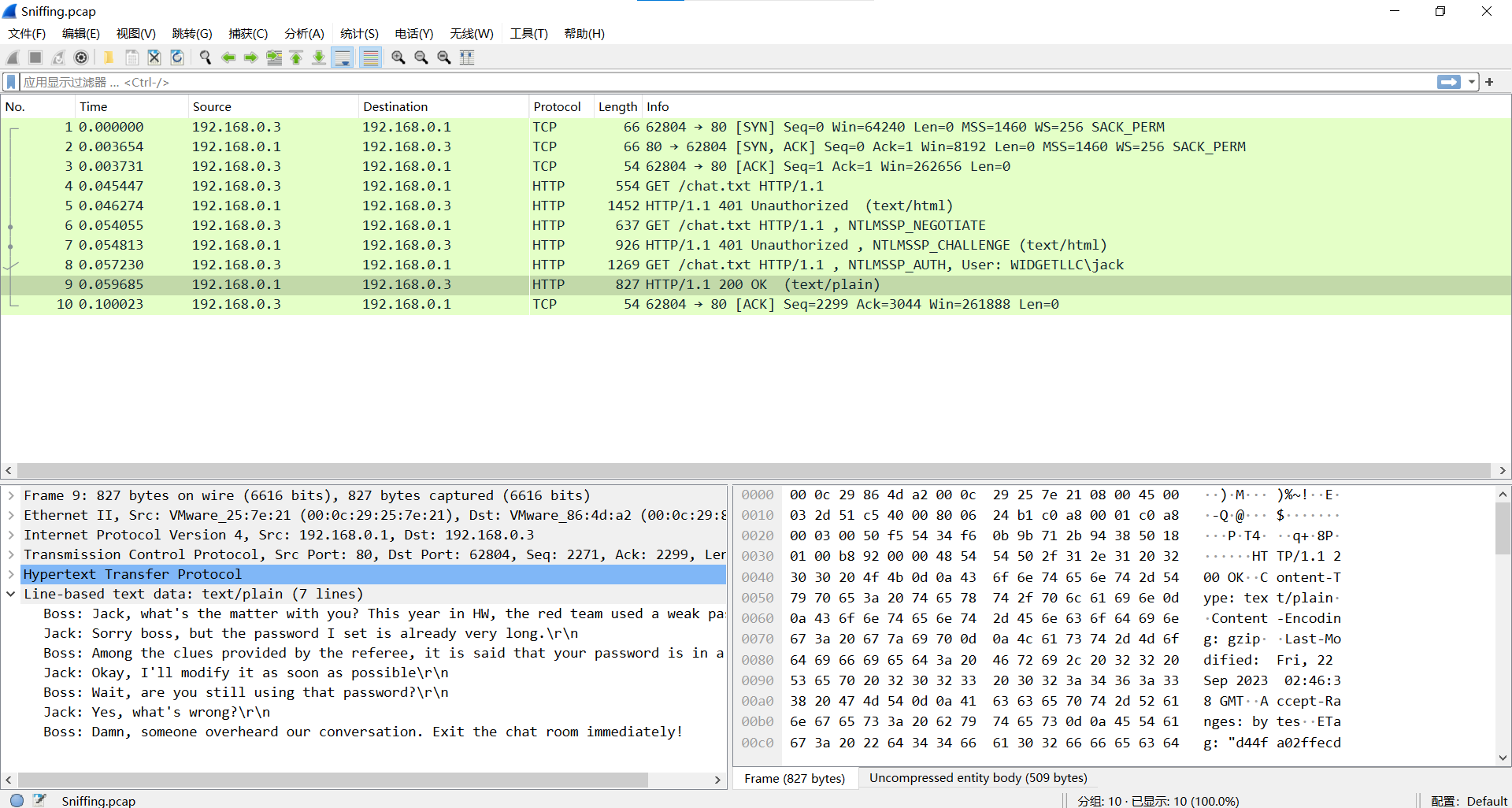Click the display filter bookmark icon

(11, 82)
